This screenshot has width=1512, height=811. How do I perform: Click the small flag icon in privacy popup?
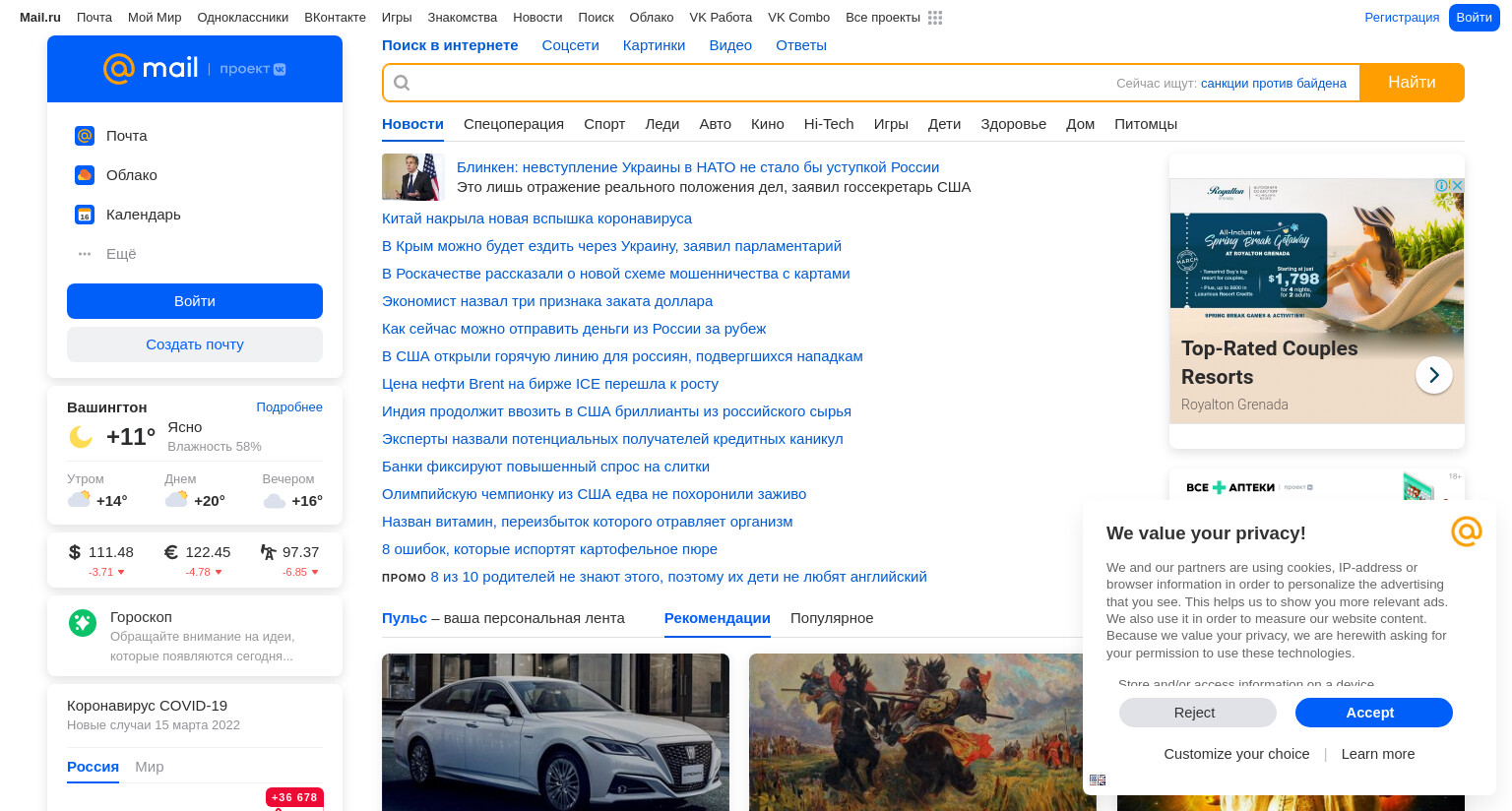1098,780
